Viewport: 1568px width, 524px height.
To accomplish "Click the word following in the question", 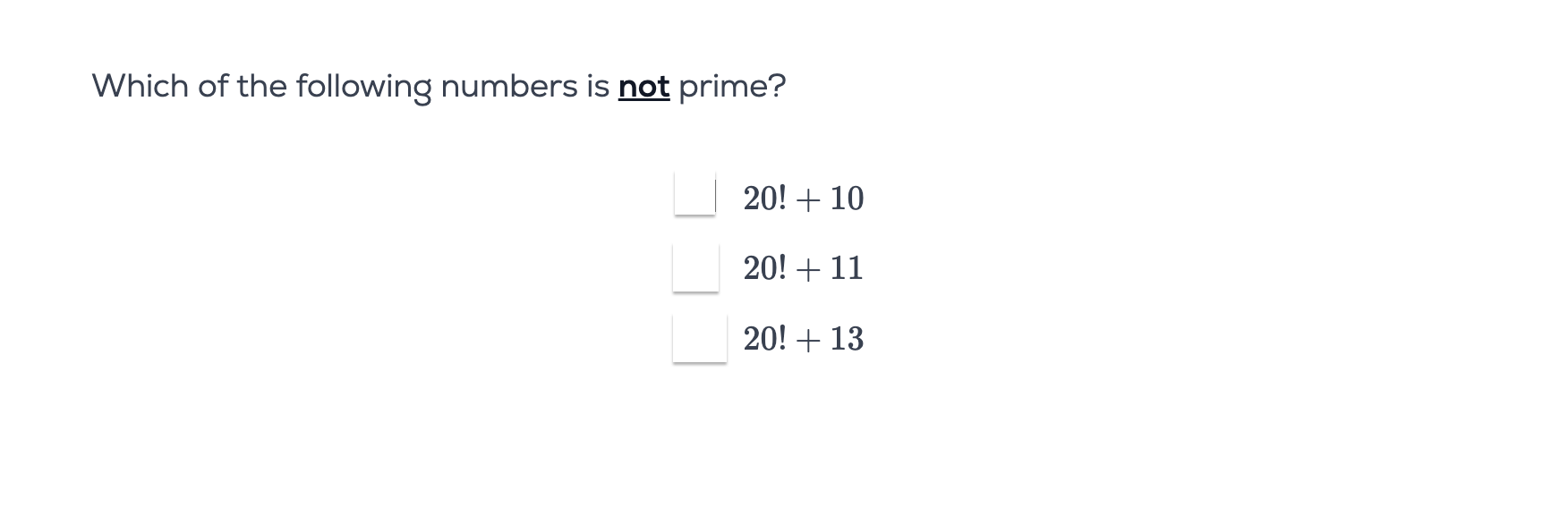I will point(364,88).
